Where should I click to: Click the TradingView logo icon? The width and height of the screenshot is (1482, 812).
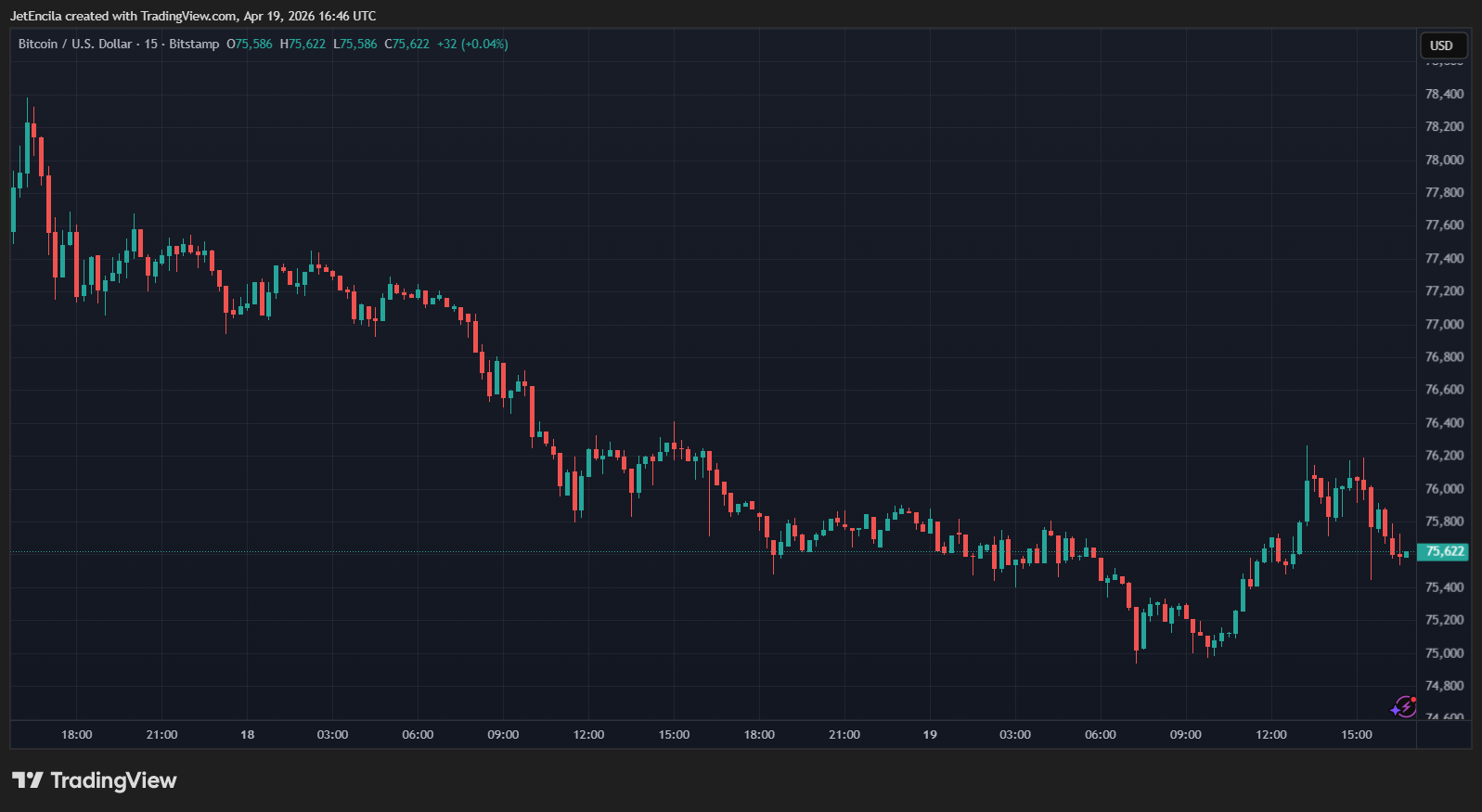click(x=28, y=780)
